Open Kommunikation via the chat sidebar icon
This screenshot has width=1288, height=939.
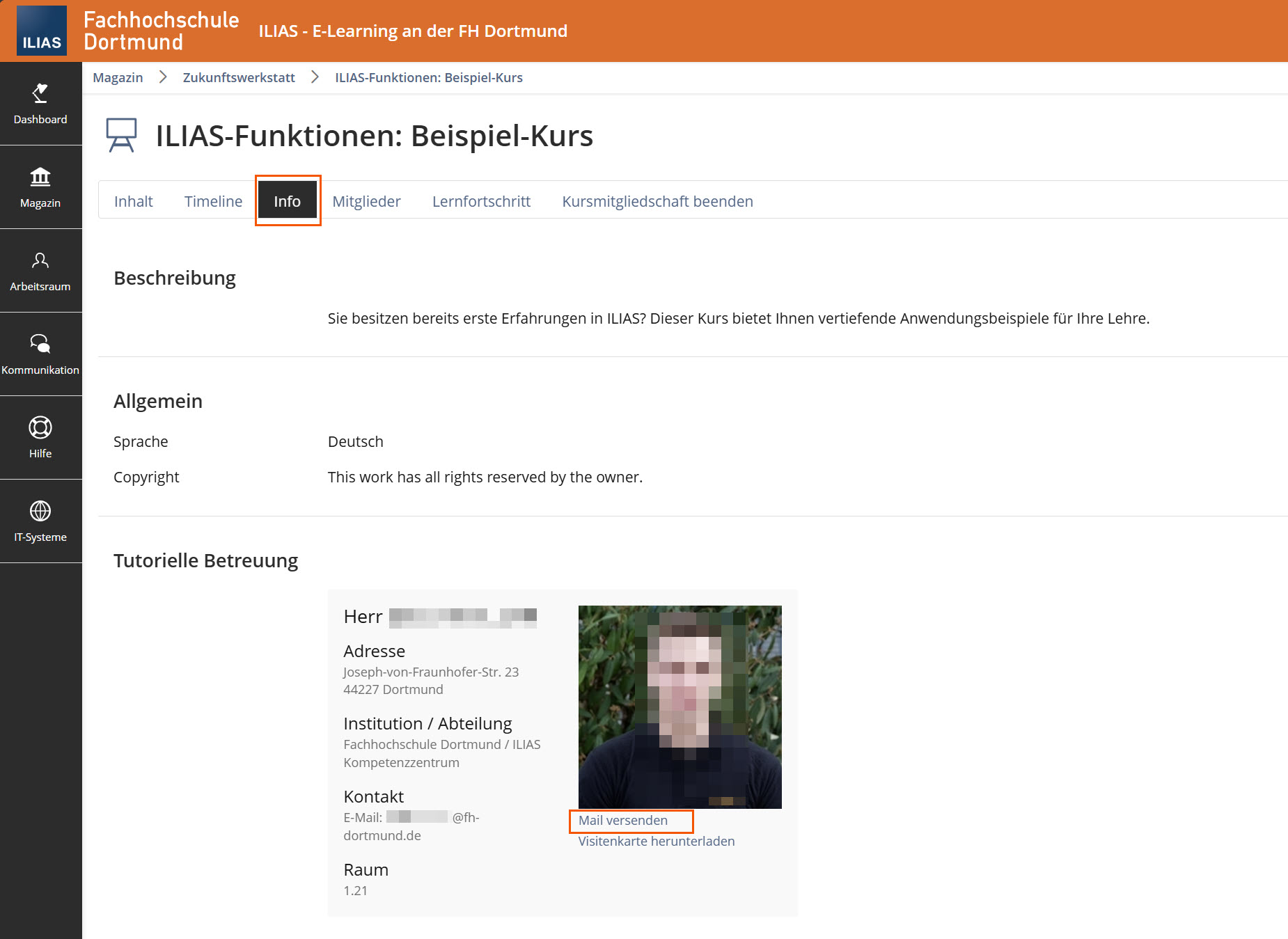pyautogui.click(x=40, y=355)
